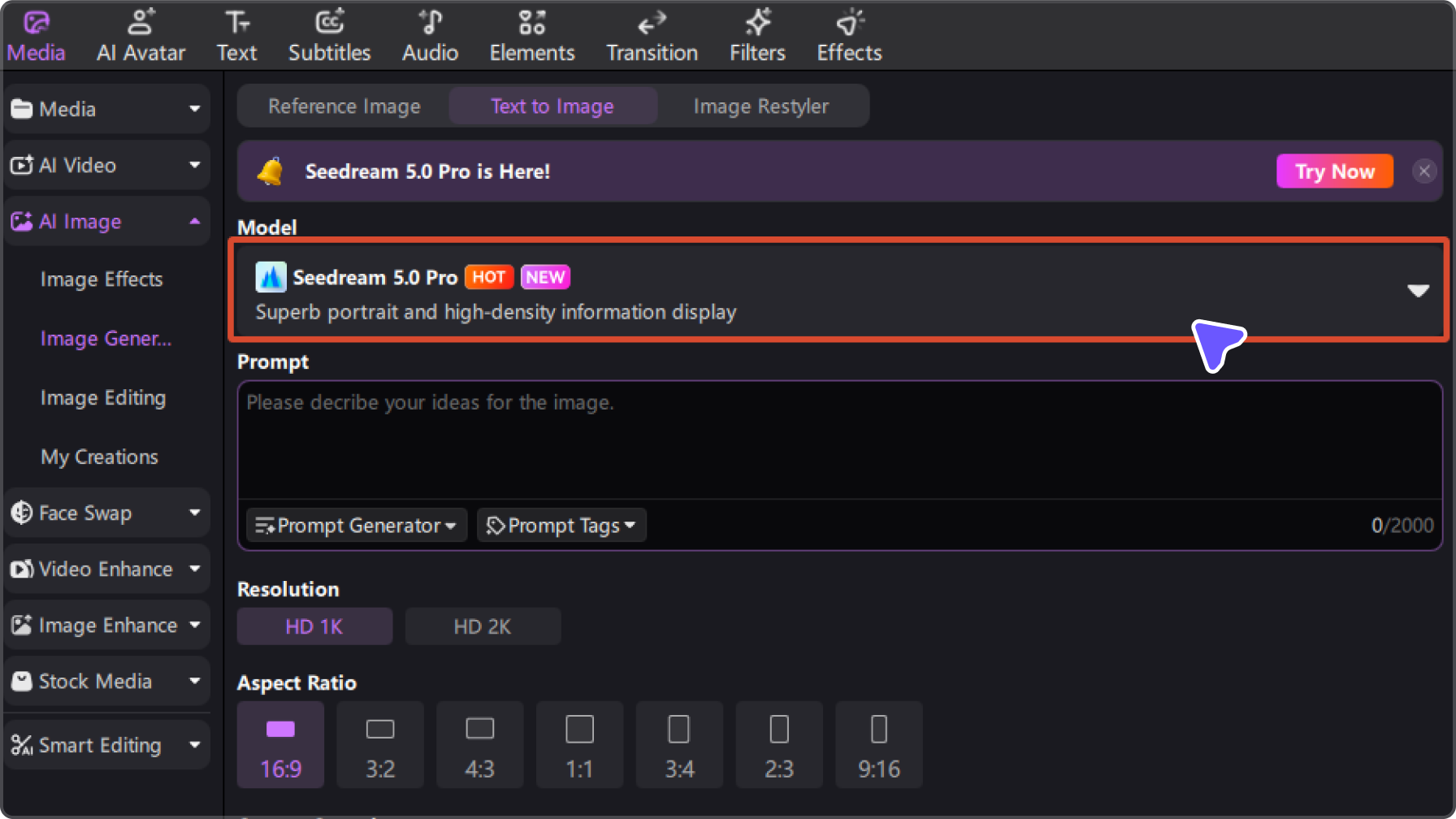Switch to the Text to Image tab
Screen dimensions: 1456x819
552,106
